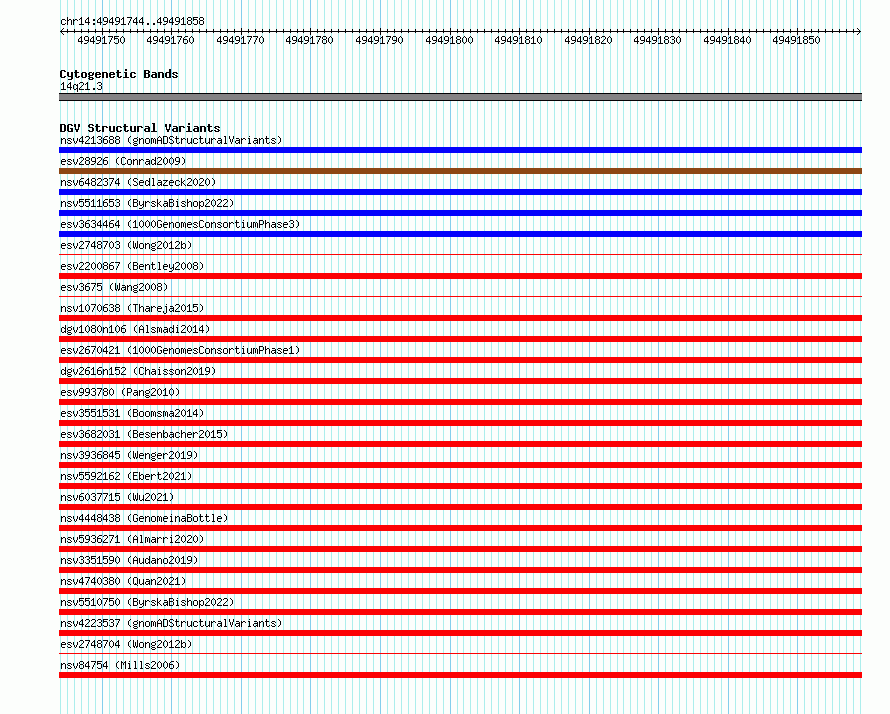Click the red bar under nsv3351590
This screenshot has height=714, width=890.
(460, 570)
